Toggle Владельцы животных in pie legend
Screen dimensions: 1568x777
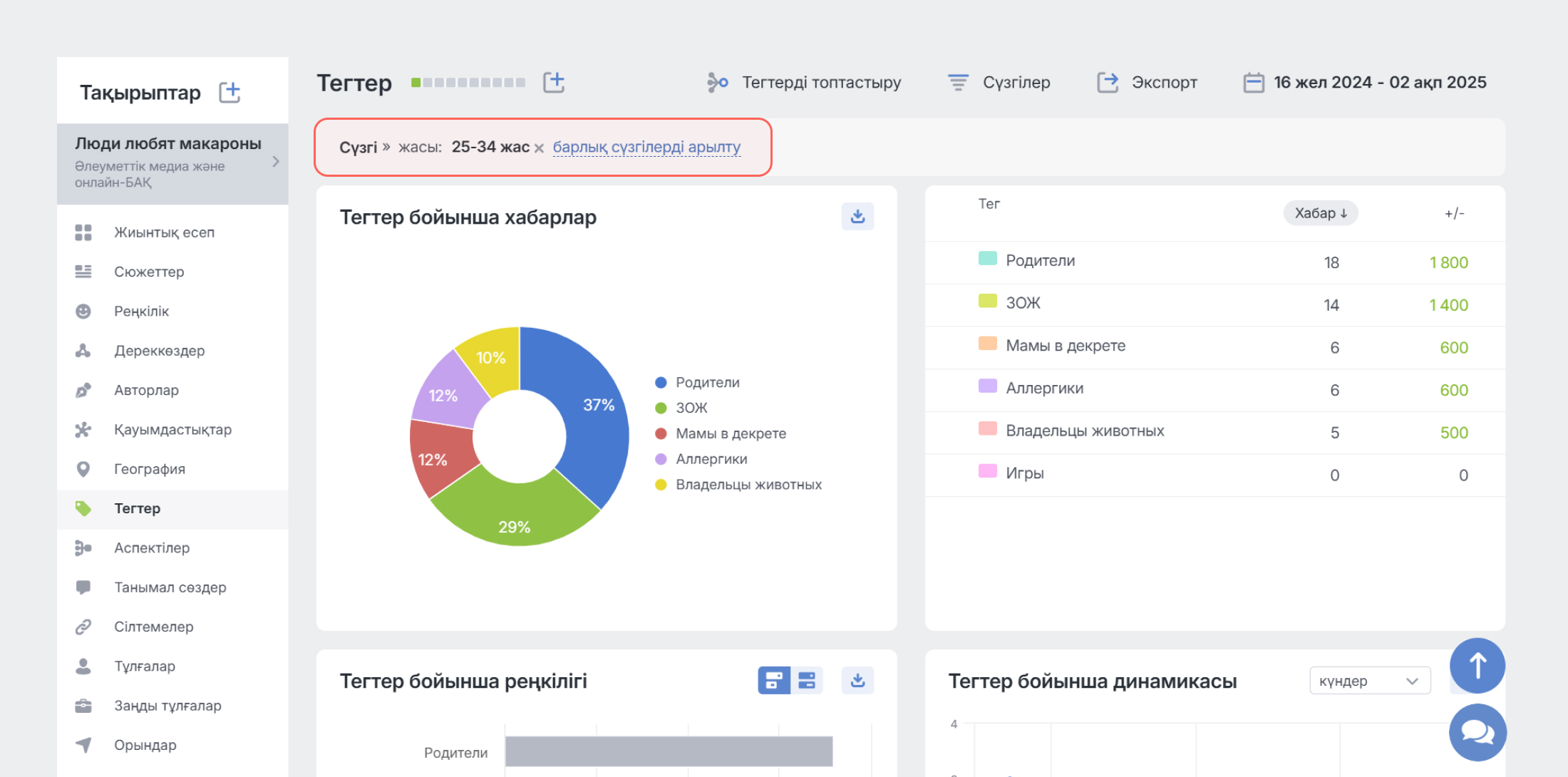pyautogui.click(x=738, y=485)
